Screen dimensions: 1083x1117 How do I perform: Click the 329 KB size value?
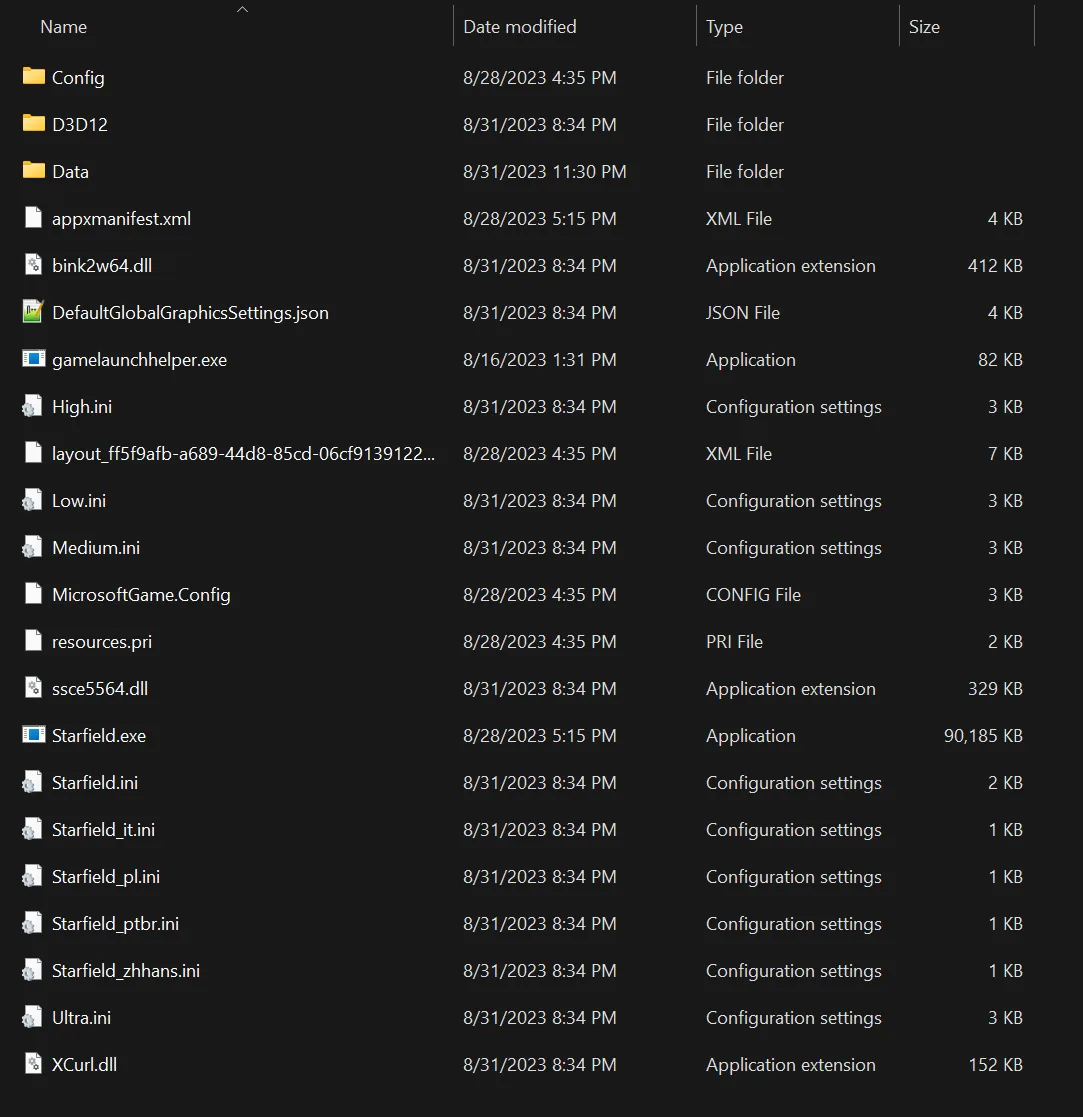995,689
